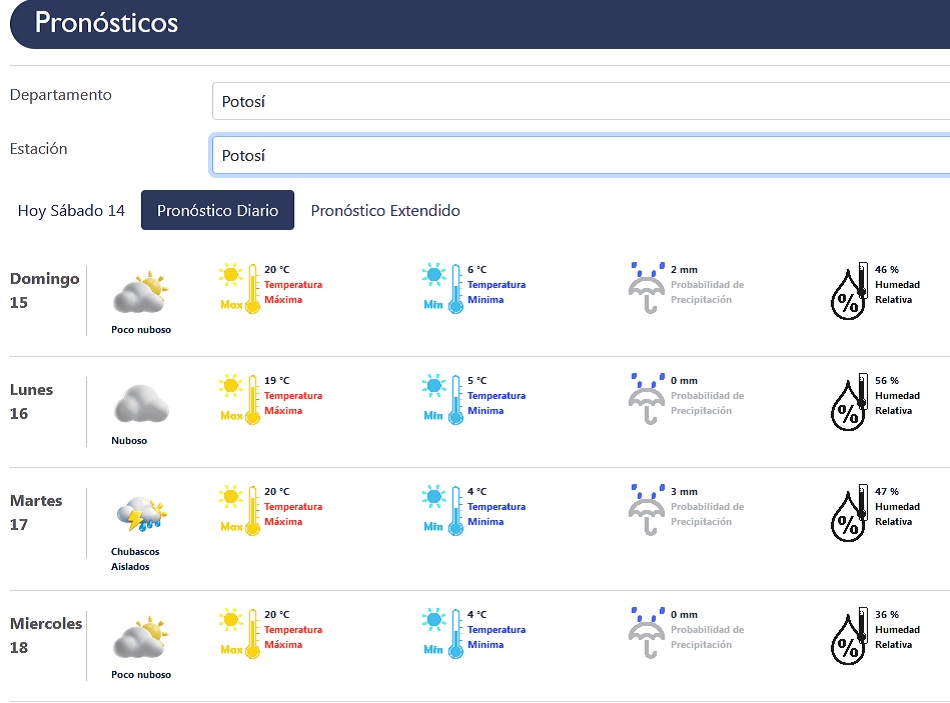The width and height of the screenshot is (950, 703).
Task: Click Martes max temperature sun thermometer icon
Action: pos(240,511)
